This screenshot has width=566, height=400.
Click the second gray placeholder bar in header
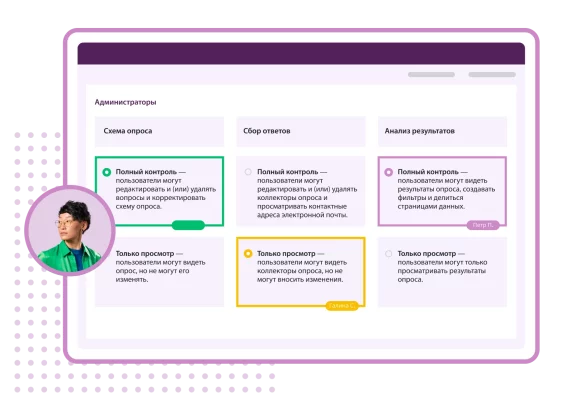point(492,75)
